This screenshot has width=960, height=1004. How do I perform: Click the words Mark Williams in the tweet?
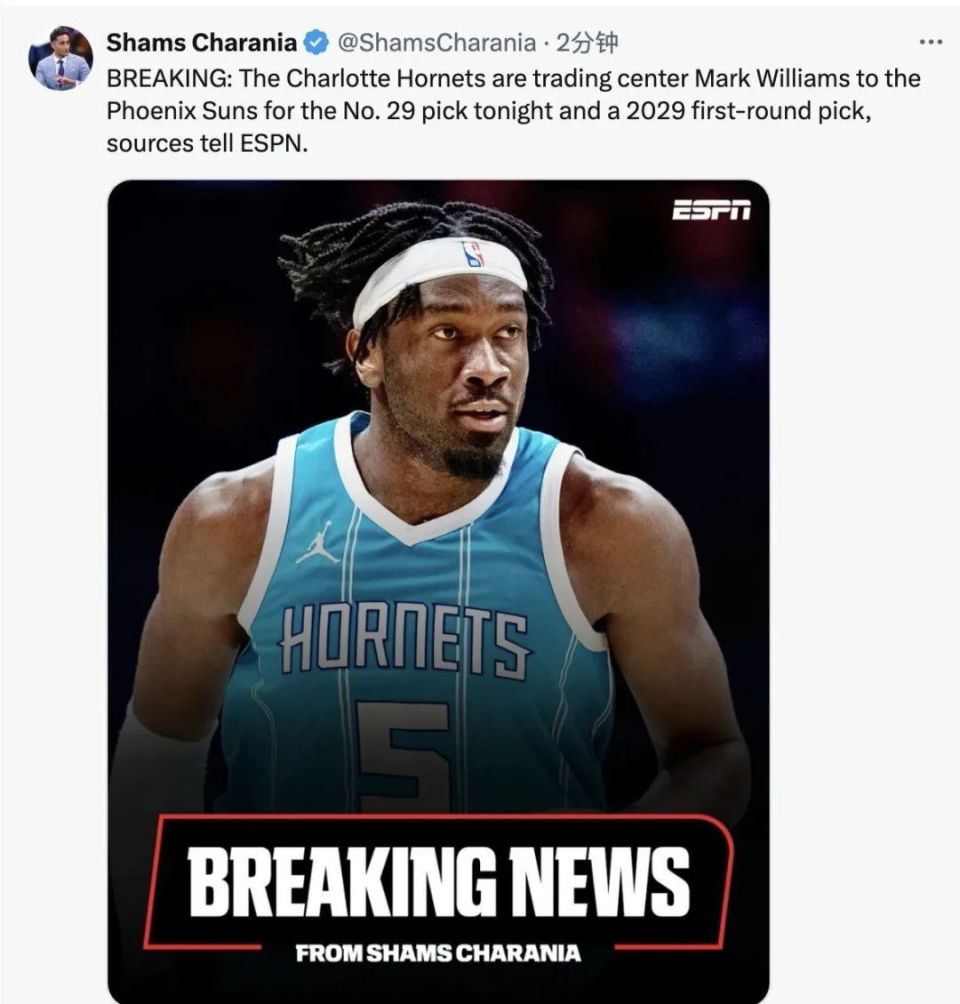tap(769, 79)
